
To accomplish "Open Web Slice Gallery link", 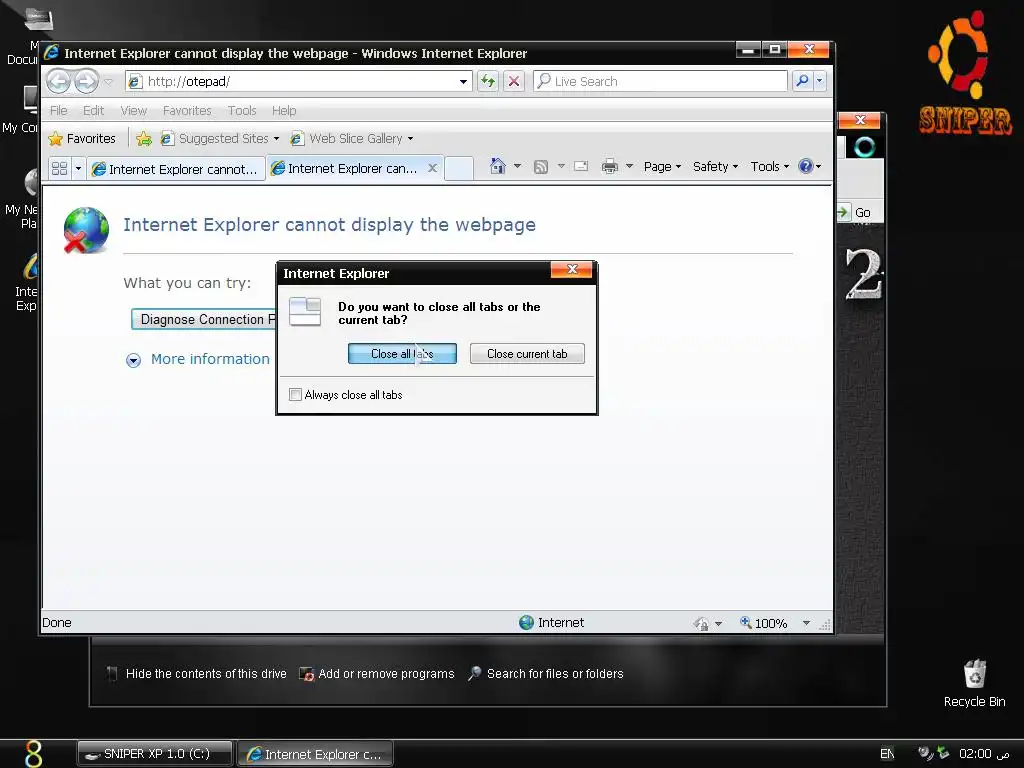I will tap(352, 138).
